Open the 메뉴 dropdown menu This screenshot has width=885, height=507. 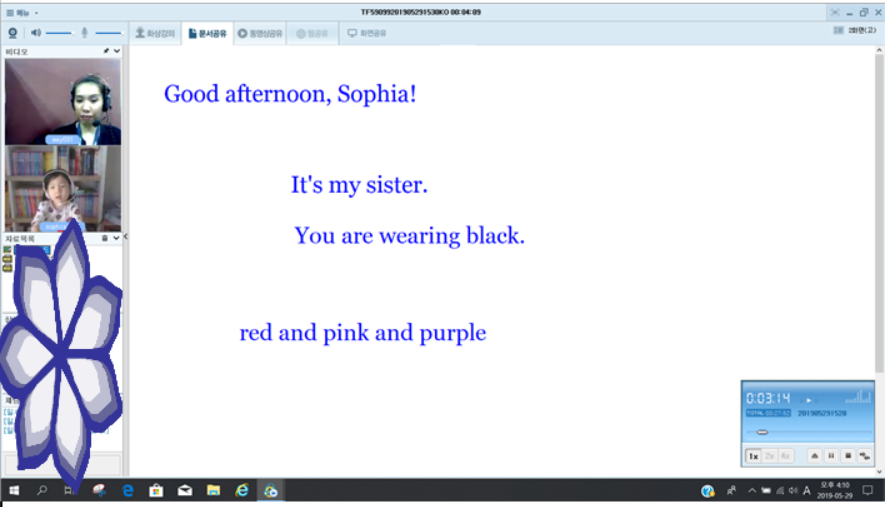point(21,12)
